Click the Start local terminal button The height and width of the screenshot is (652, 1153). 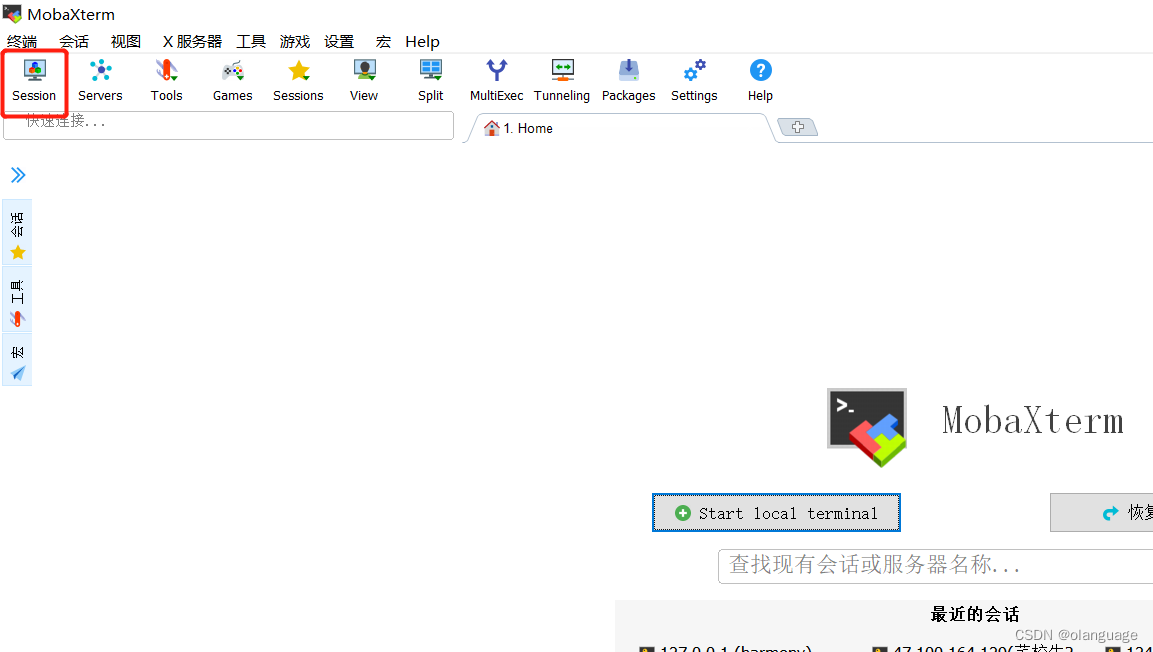pos(777,512)
